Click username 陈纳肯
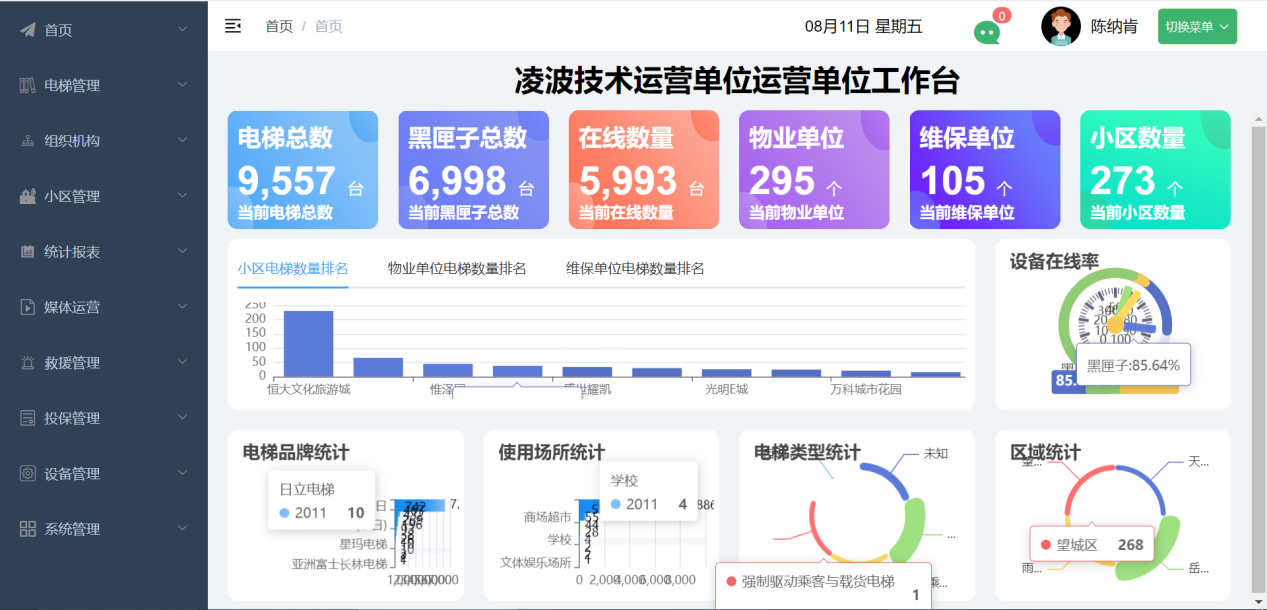The height and width of the screenshot is (610, 1267). point(1114,27)
